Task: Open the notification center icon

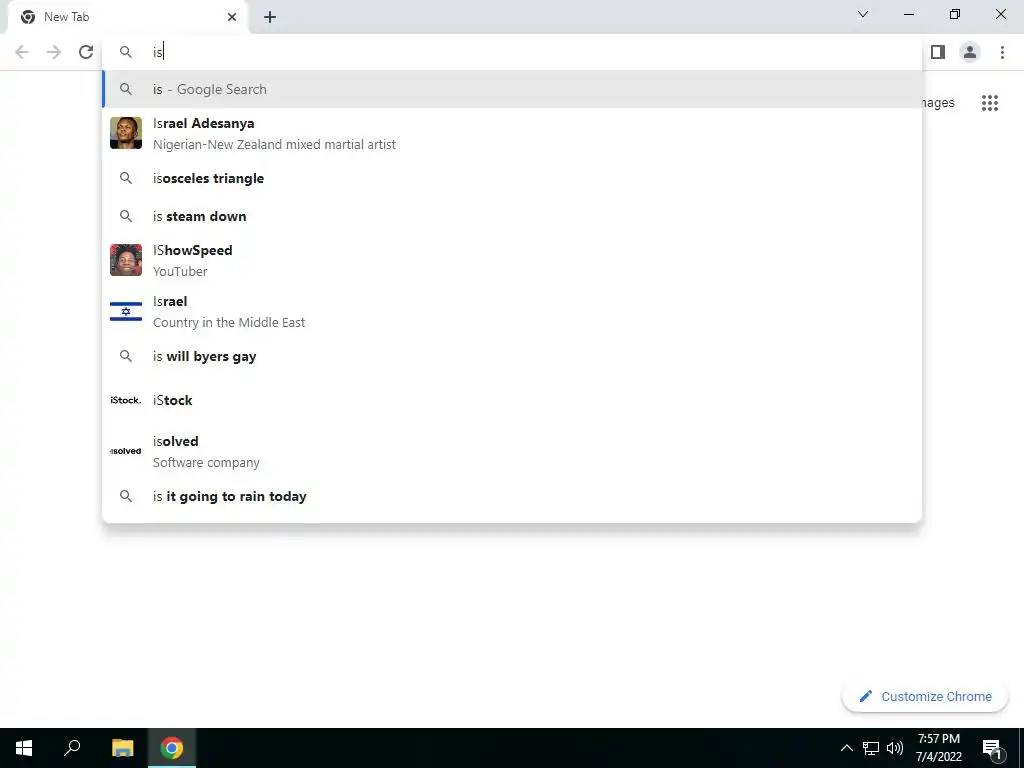Action: pos(992,748)
